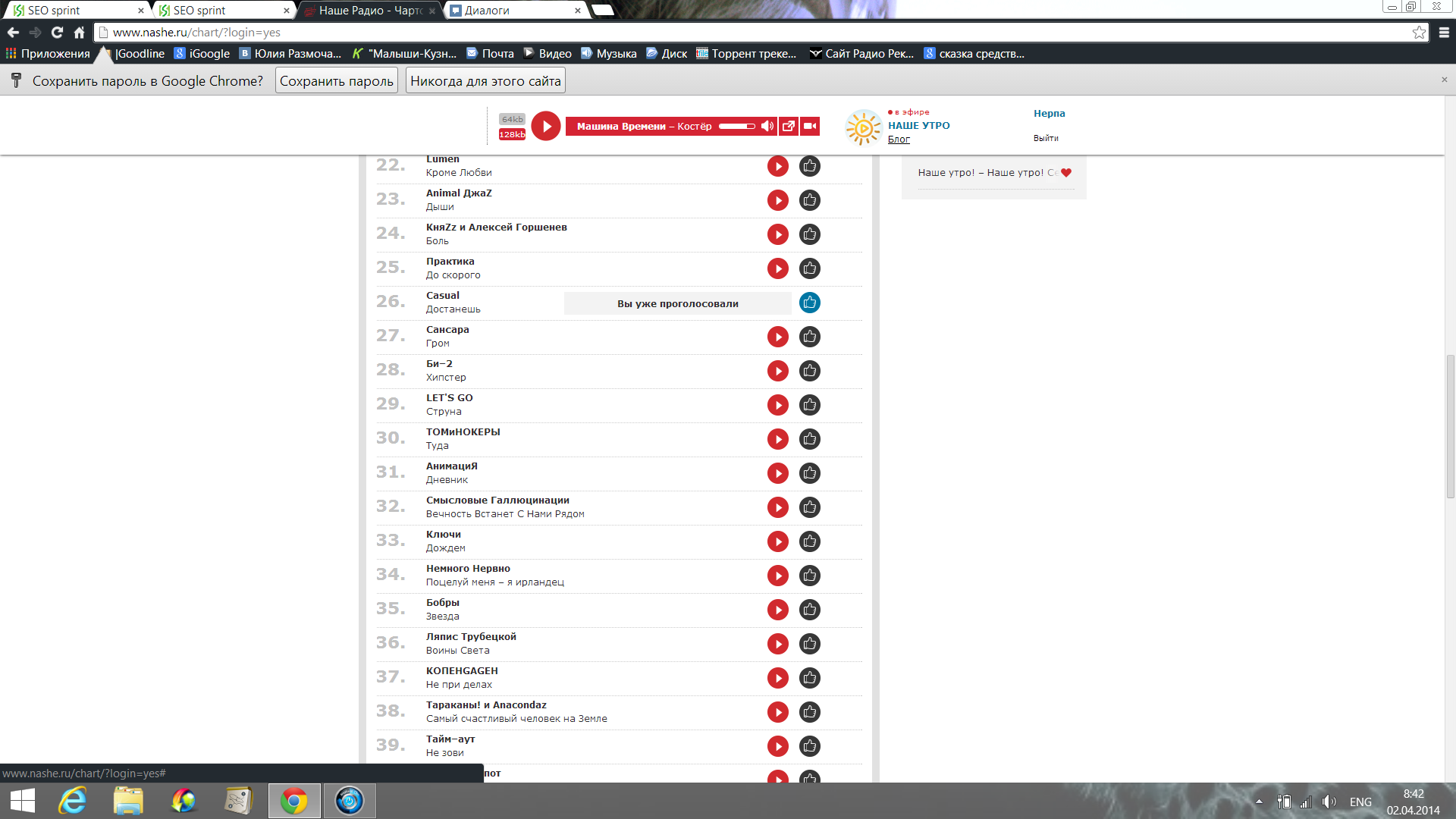1456x819 pixels.
Task: Like Бобры track Звезда
Action: pos(809,610)
